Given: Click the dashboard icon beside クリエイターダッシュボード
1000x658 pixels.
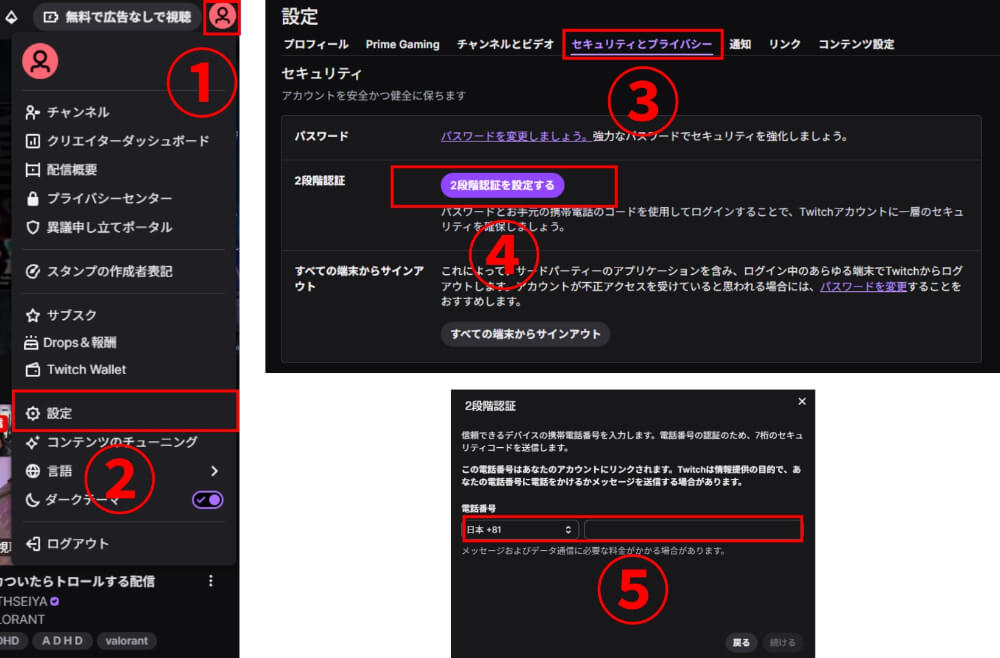Looking at the screenshot, I should [x=33, y=141].
